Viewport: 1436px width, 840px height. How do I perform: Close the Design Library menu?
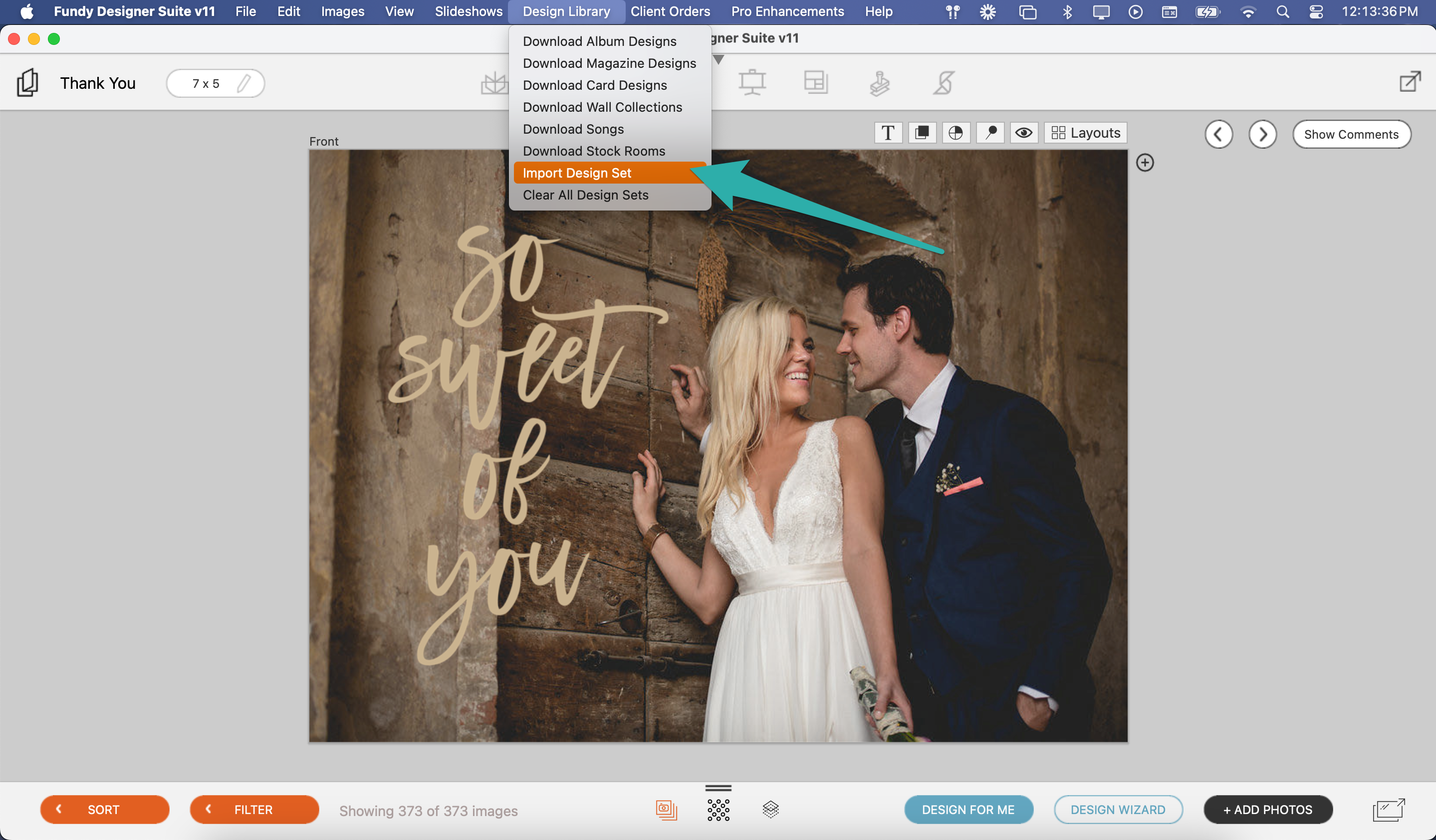(566, 11)
